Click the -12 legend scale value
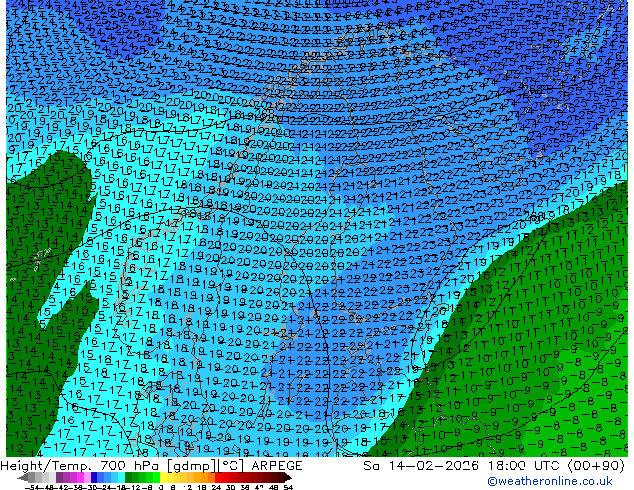Screen dimensions: 634x490 133,488
